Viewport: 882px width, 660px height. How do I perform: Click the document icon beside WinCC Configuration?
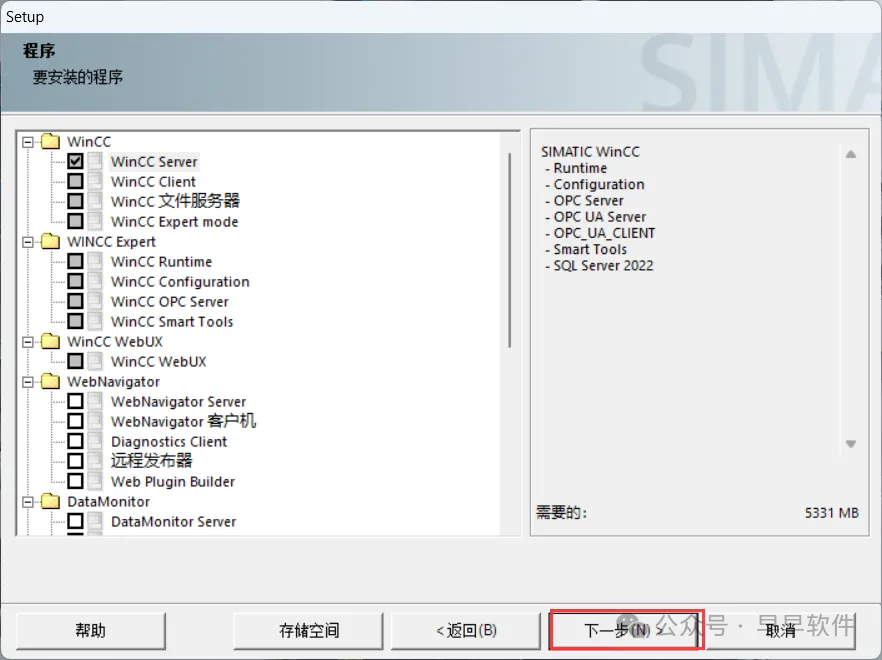(95, 281)
